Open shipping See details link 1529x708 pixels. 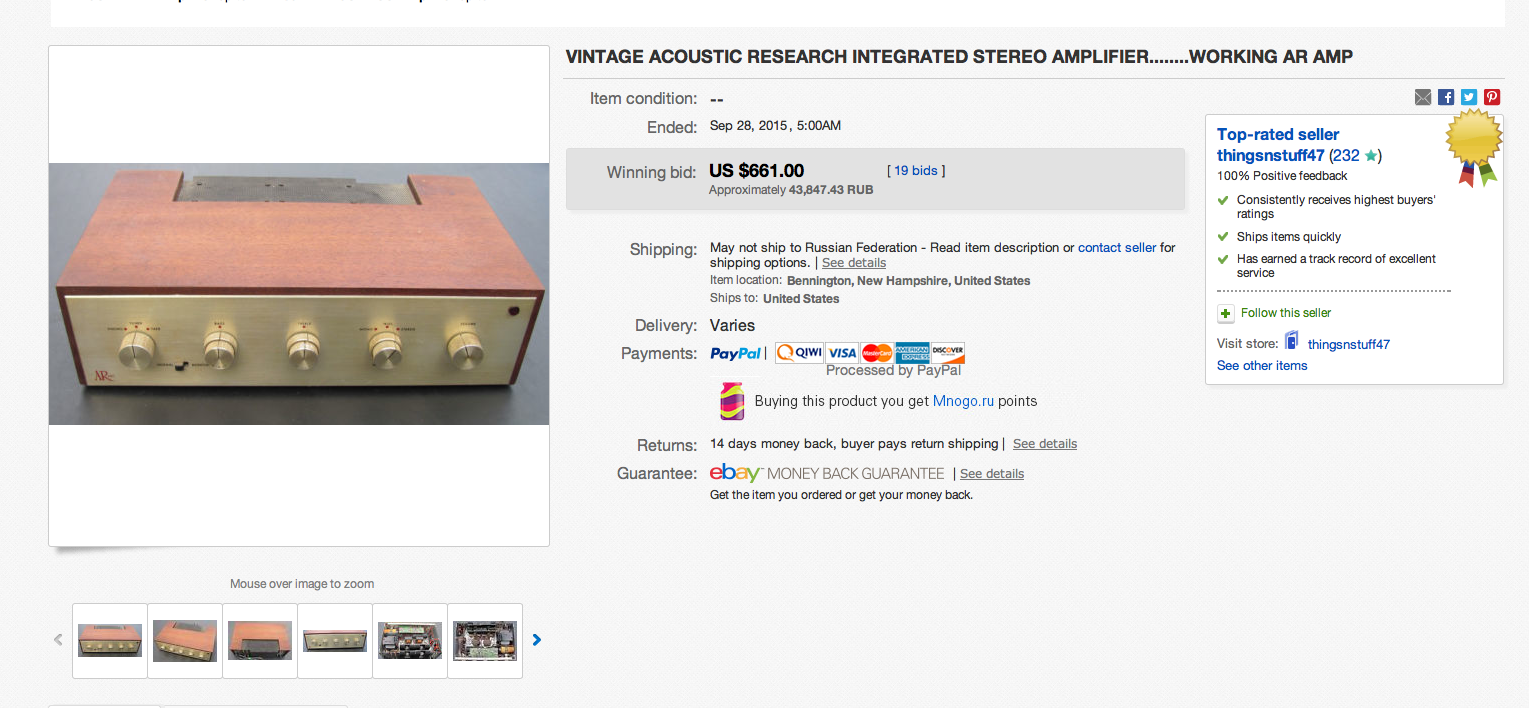tap(854, 263)
